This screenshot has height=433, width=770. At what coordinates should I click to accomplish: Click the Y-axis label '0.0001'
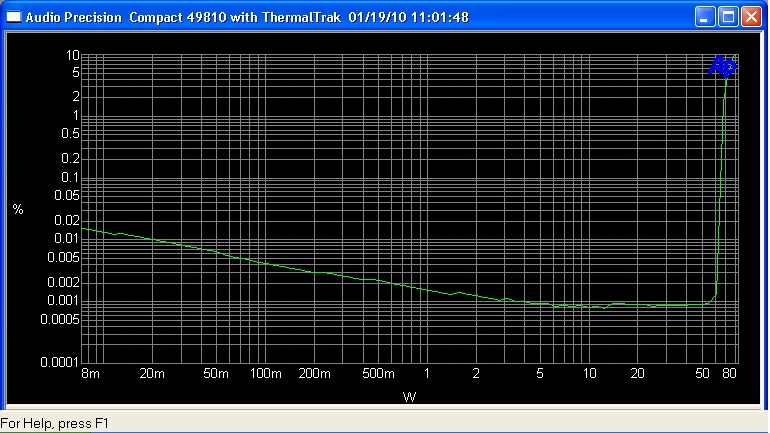click(x=60, y=362)
